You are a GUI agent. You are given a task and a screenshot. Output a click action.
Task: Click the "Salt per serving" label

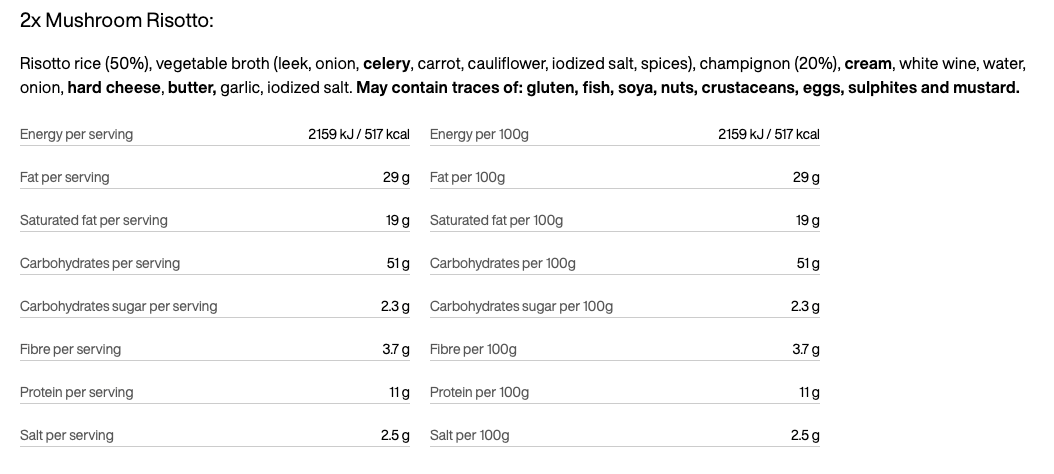coord(67,435)
